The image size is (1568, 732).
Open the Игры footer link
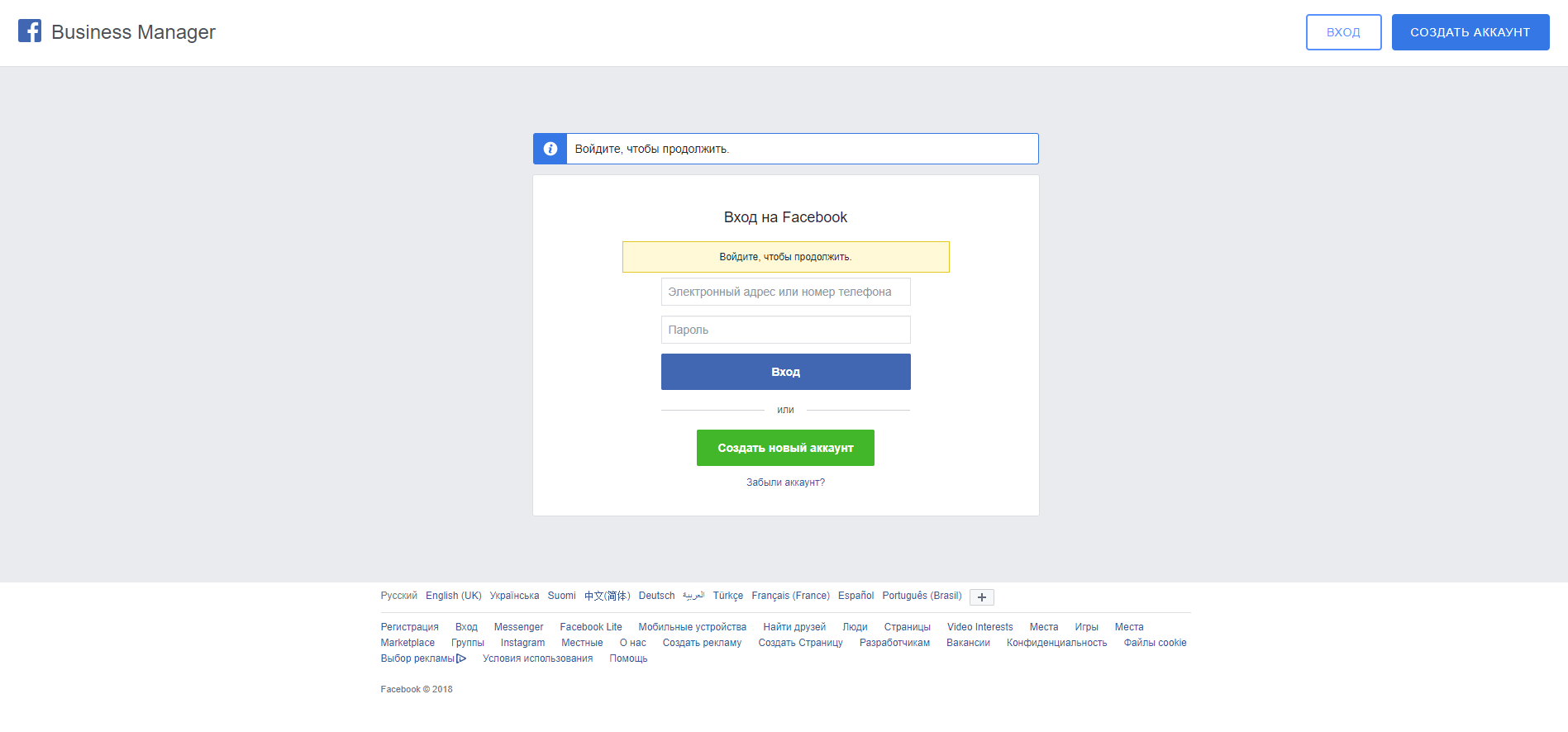pyautogui.click(x=1086, y=627)
